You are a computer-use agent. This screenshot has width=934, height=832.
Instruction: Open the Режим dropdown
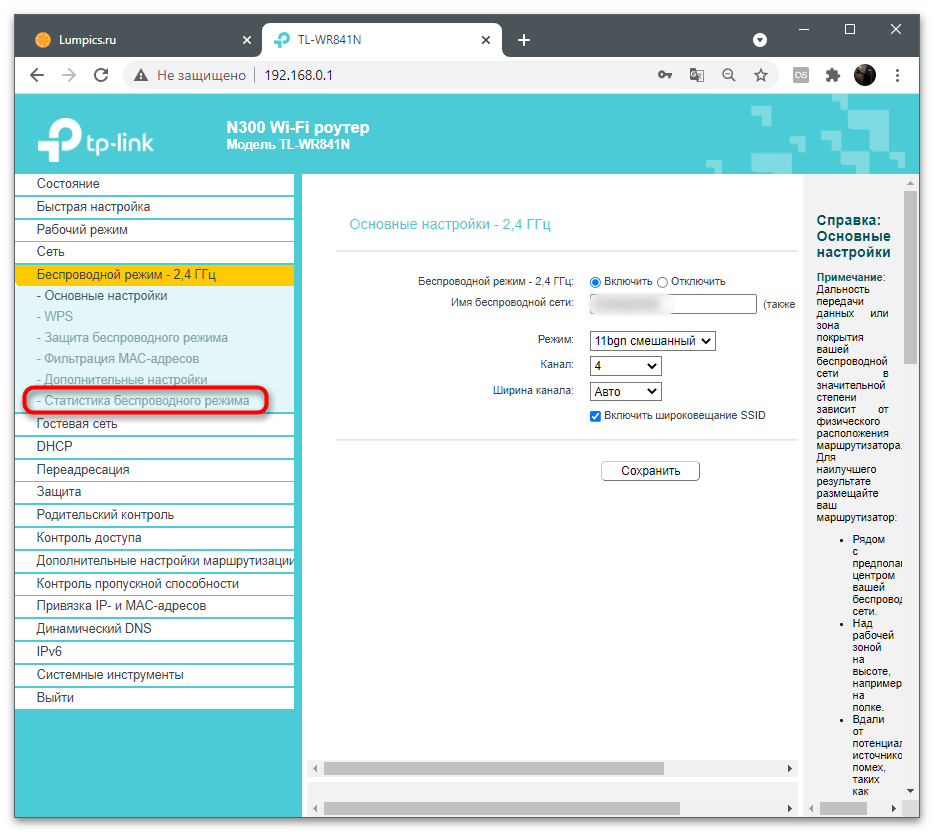(652, 341)
